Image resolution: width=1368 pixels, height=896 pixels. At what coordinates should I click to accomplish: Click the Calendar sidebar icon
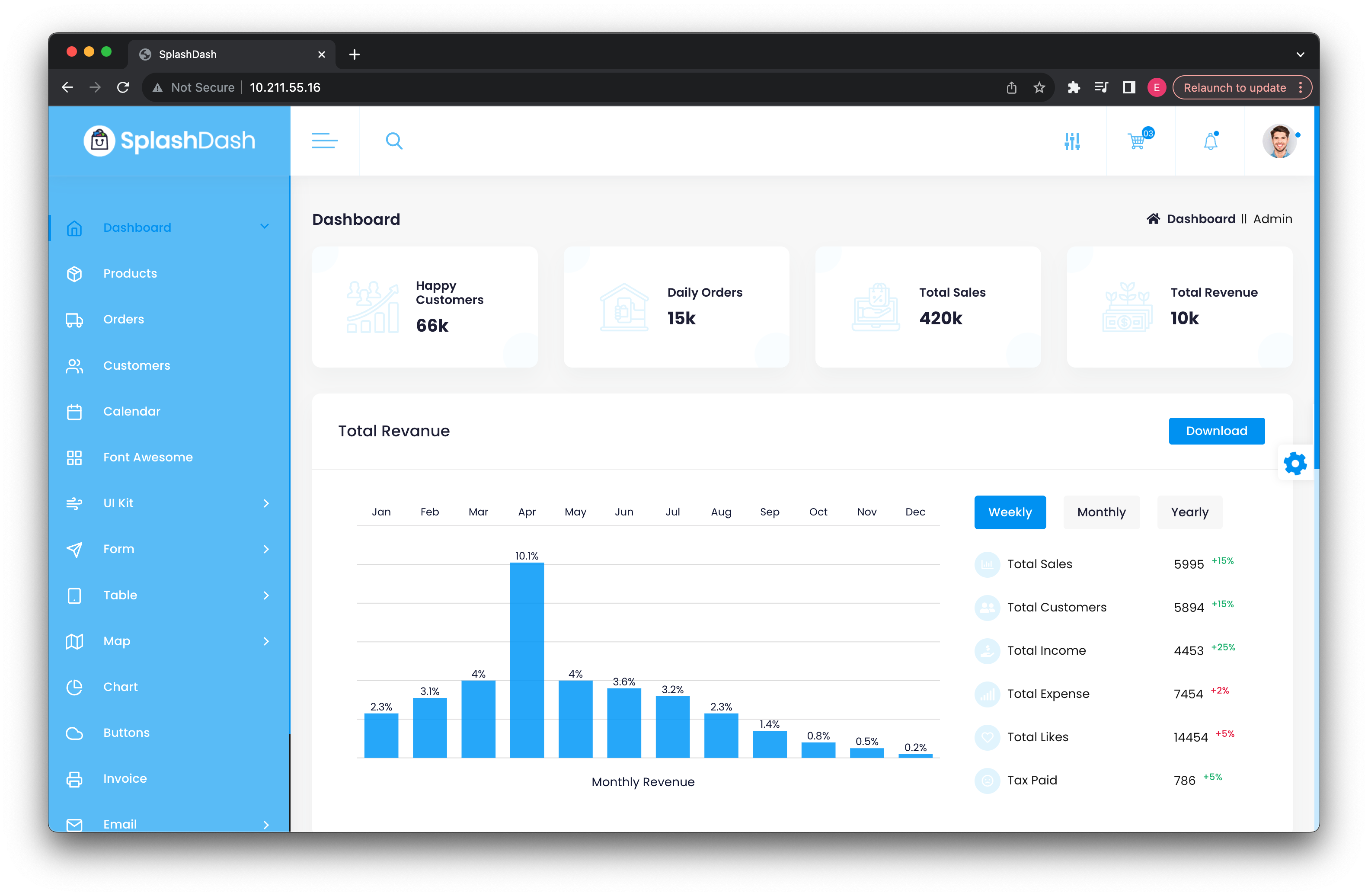74,412
